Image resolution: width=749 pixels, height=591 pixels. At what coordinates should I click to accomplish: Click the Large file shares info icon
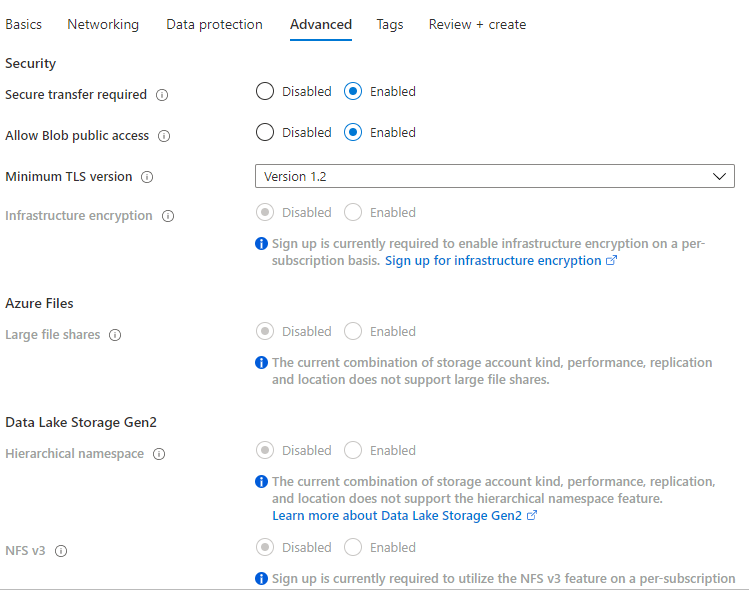[115, 335]
